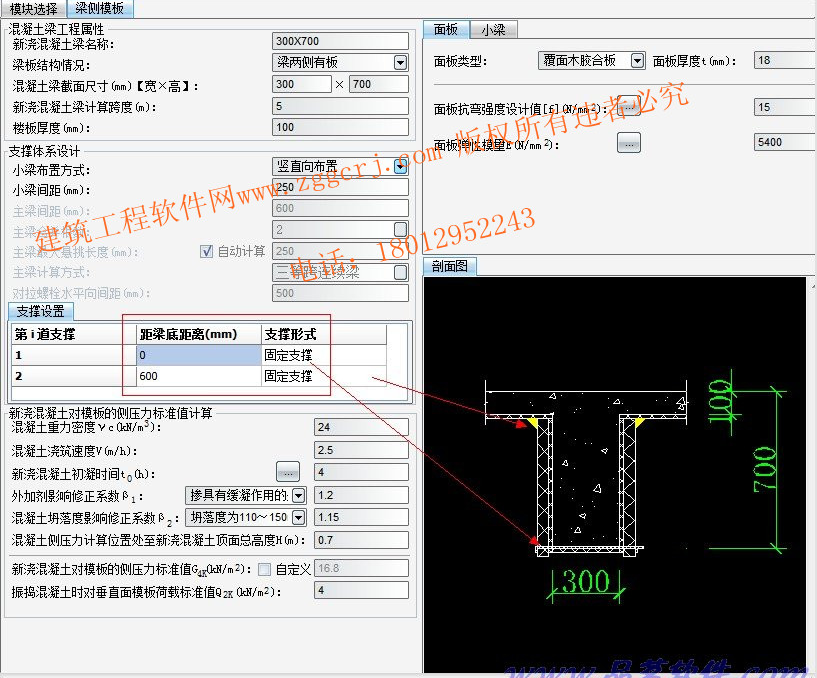Viewport: 817px width, 678px height.
Task: Open the 混凝土坍落度影响修正系数 dropdown
Action: click(x=299, y=517)
